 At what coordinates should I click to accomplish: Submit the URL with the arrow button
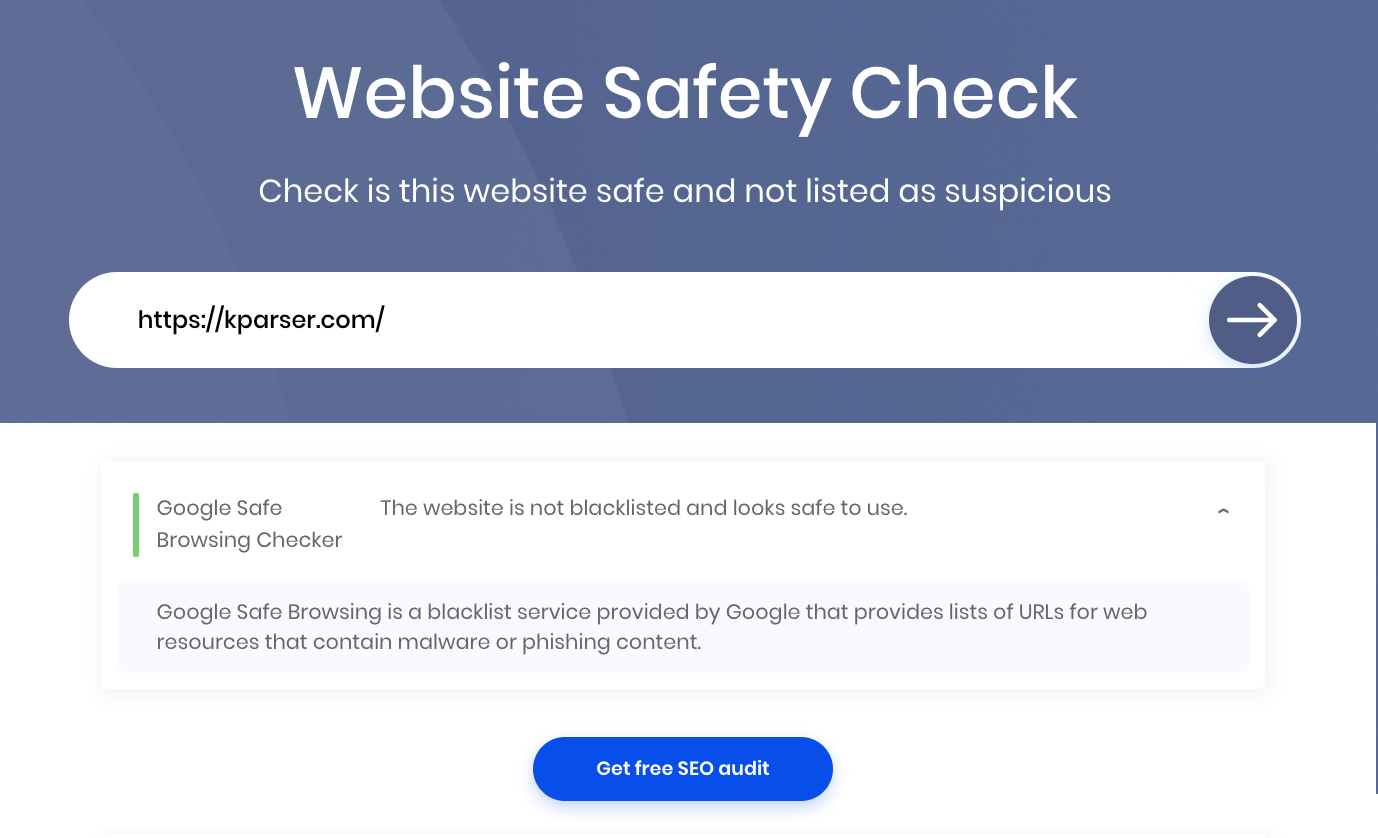tap(1253, 320)
